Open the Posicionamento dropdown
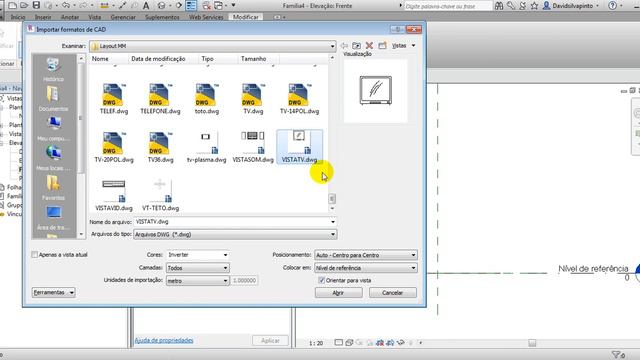The width and height of the screenshot is (640, 360). point(366,255)
